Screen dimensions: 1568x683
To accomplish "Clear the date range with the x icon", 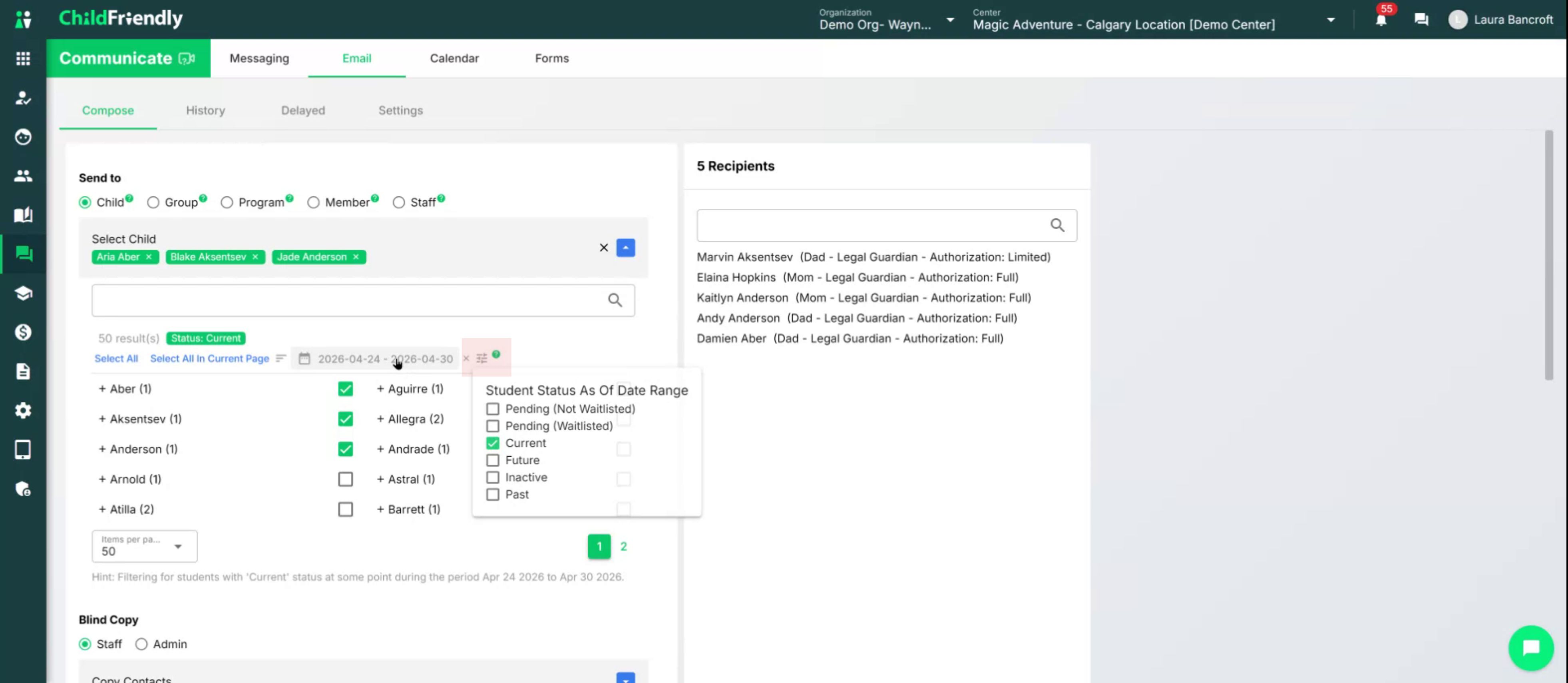I will coord(466,358).
